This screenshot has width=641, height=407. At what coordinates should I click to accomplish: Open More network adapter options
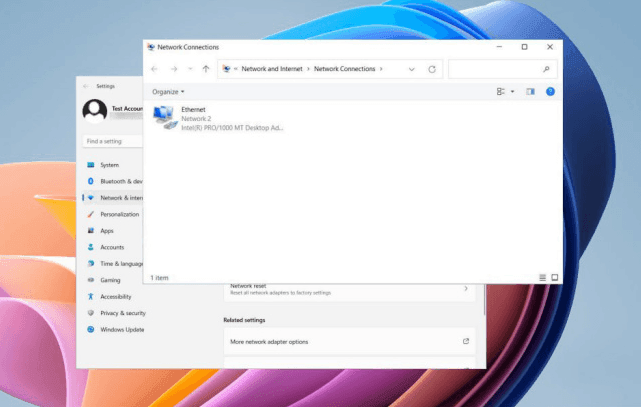(350, 342)
